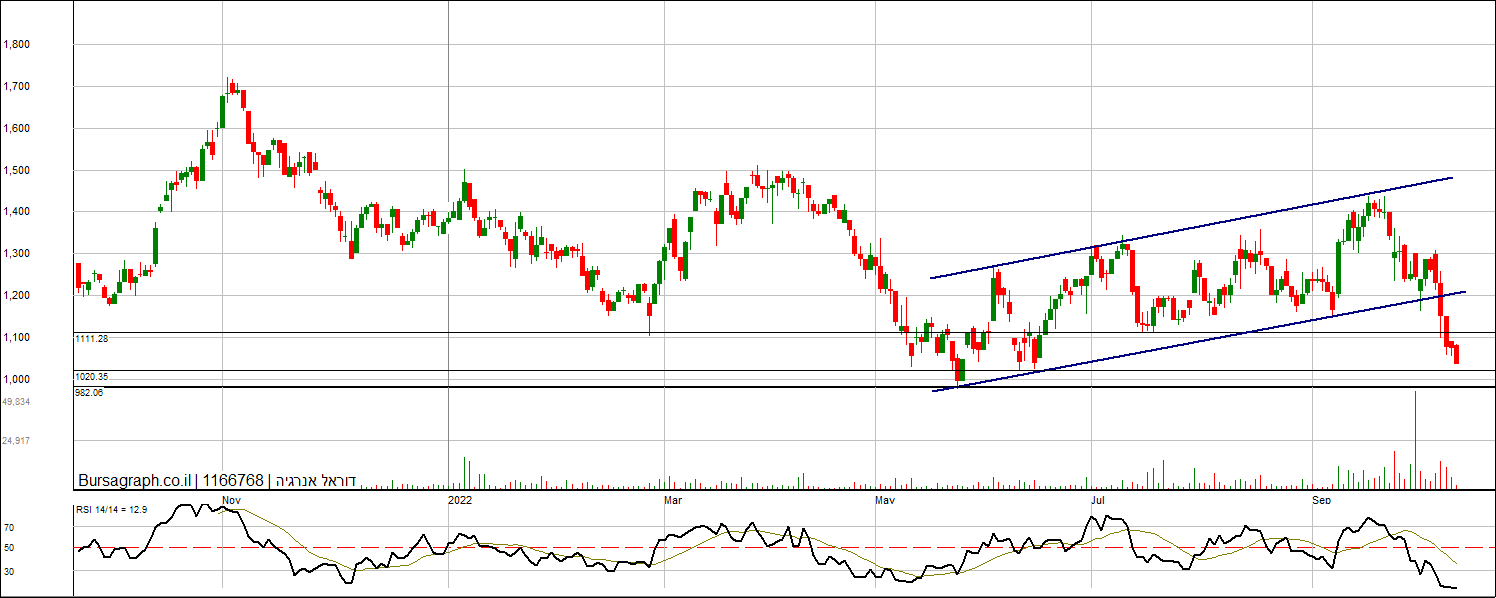Select the Sep date marker on time axis
Screen dimensions: 1496x598
click(1322, 498)
